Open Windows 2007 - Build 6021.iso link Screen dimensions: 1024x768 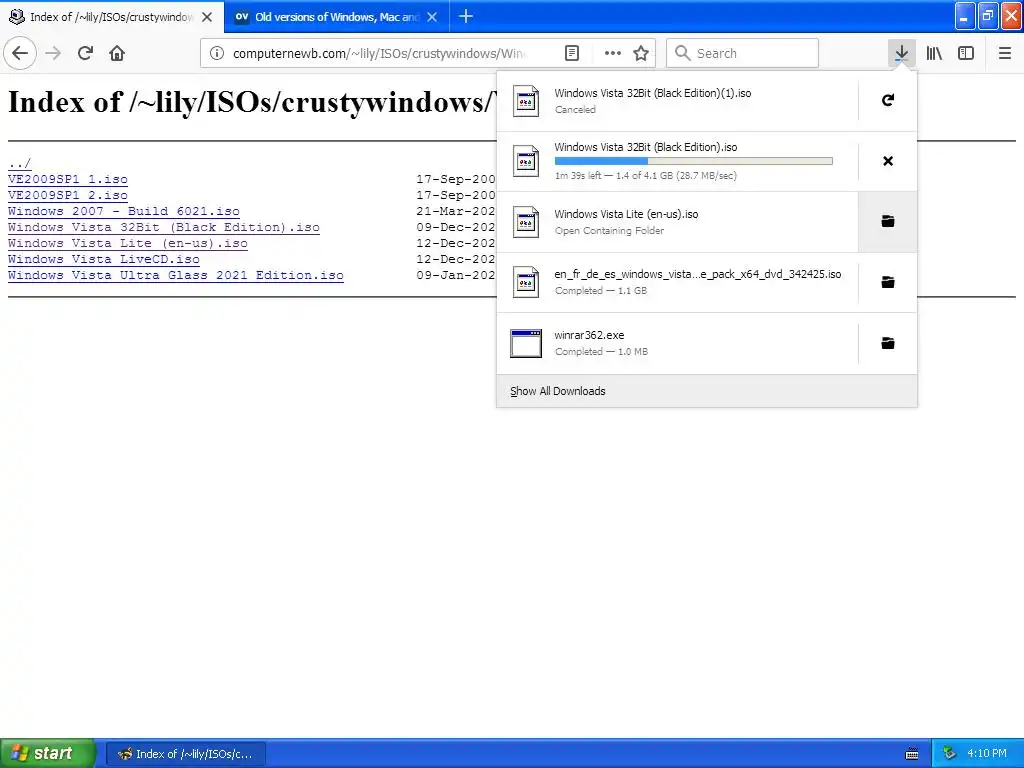coord(124,211)
